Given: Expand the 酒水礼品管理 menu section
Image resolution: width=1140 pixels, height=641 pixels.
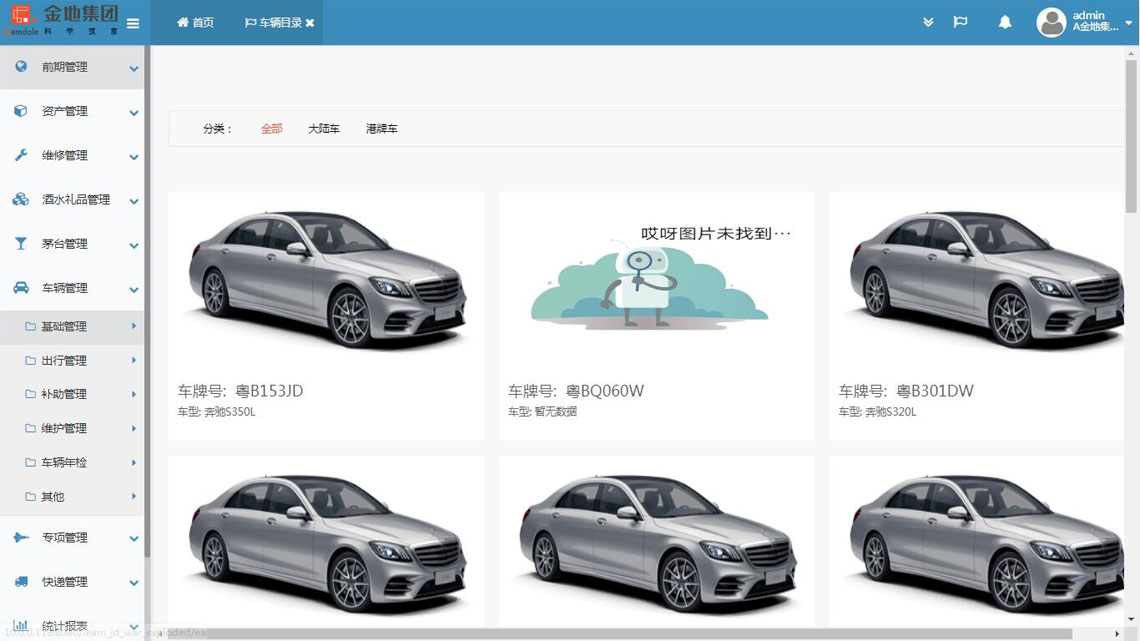Looking at the screenshot, I should click(x=133, y=200).
